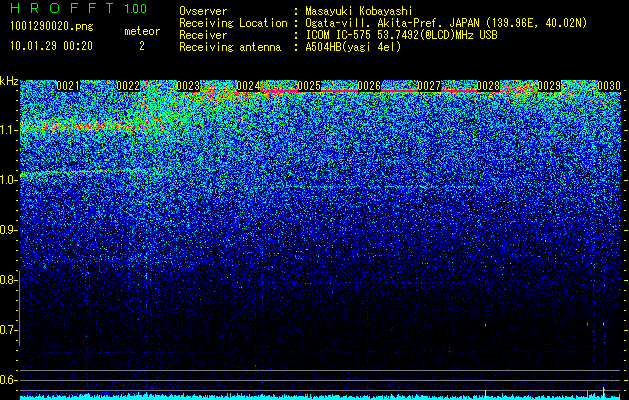The height and width of the screenshot is (400, 629).
Task: Click the Receiving Location label
Action: 233,23
